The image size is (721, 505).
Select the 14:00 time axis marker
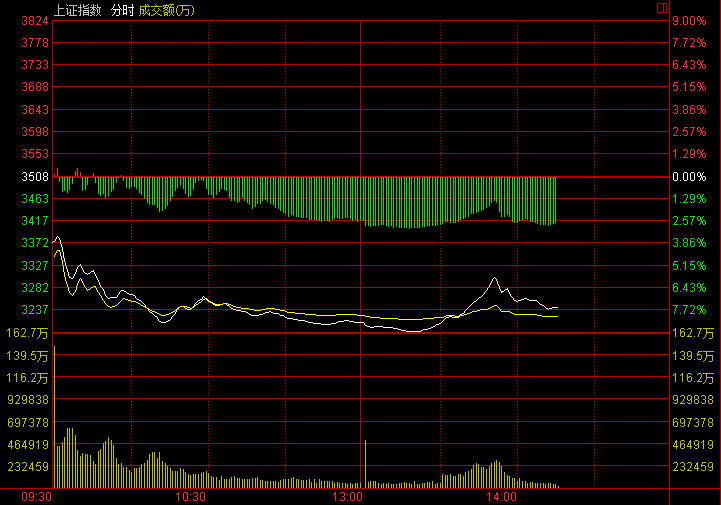[x=501, y=496]
